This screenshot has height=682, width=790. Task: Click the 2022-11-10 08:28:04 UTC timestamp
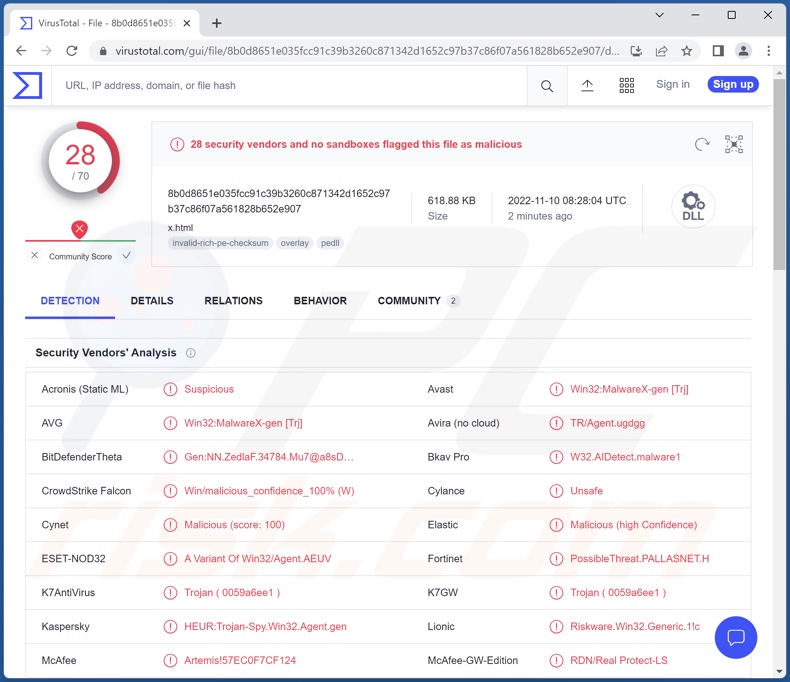[567, 200]
